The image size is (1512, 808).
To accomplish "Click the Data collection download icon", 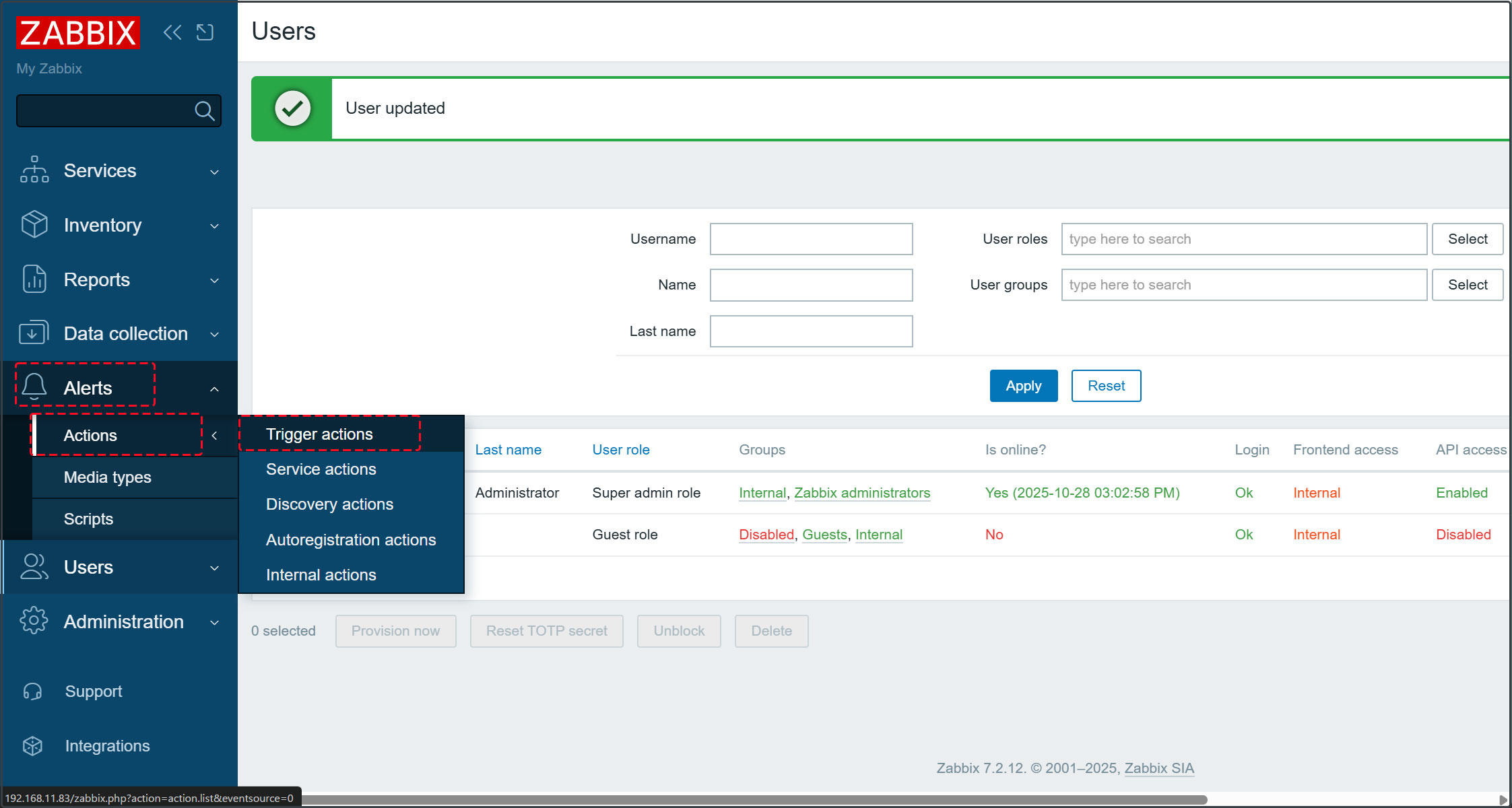I will coord(34,333).
